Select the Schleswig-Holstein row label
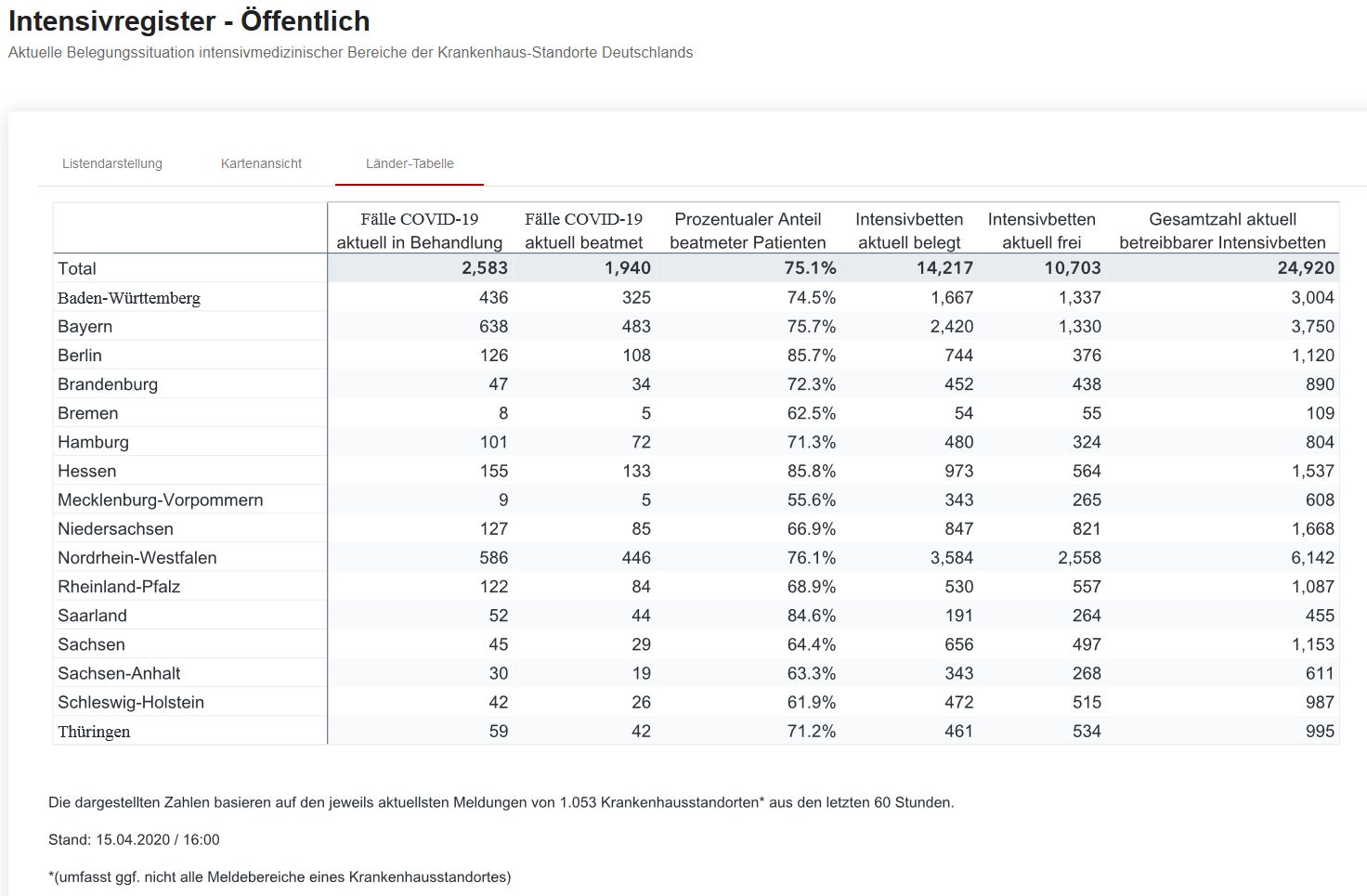The image size is (1367, 896). [131, 702]
